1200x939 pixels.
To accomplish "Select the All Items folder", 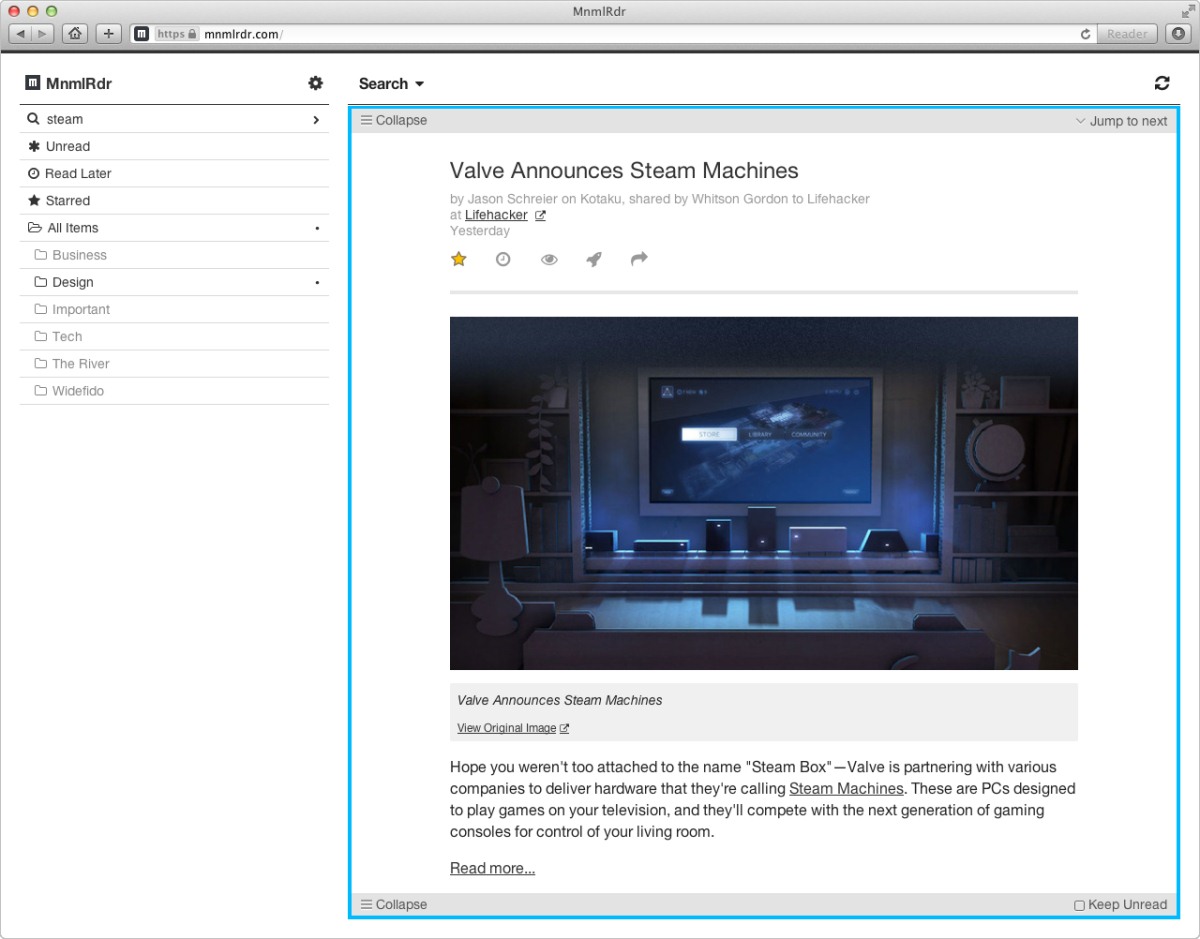I will pyautogui.click(x=174, y=228).
